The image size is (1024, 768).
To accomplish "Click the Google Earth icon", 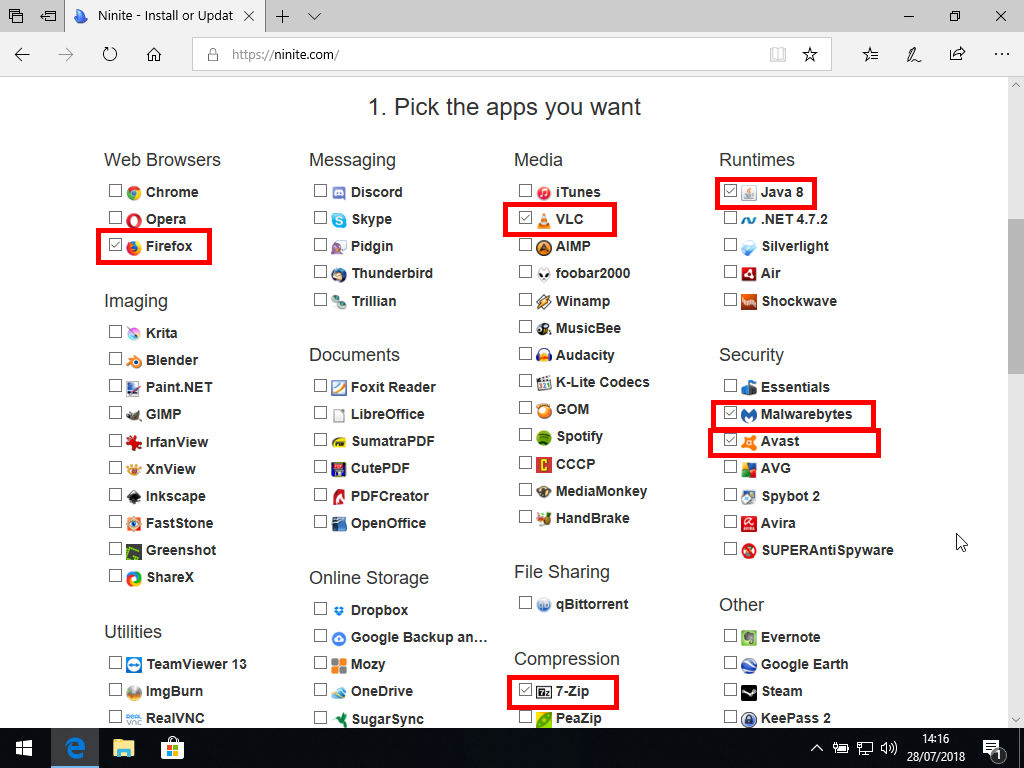I will (x=749, y=665).
